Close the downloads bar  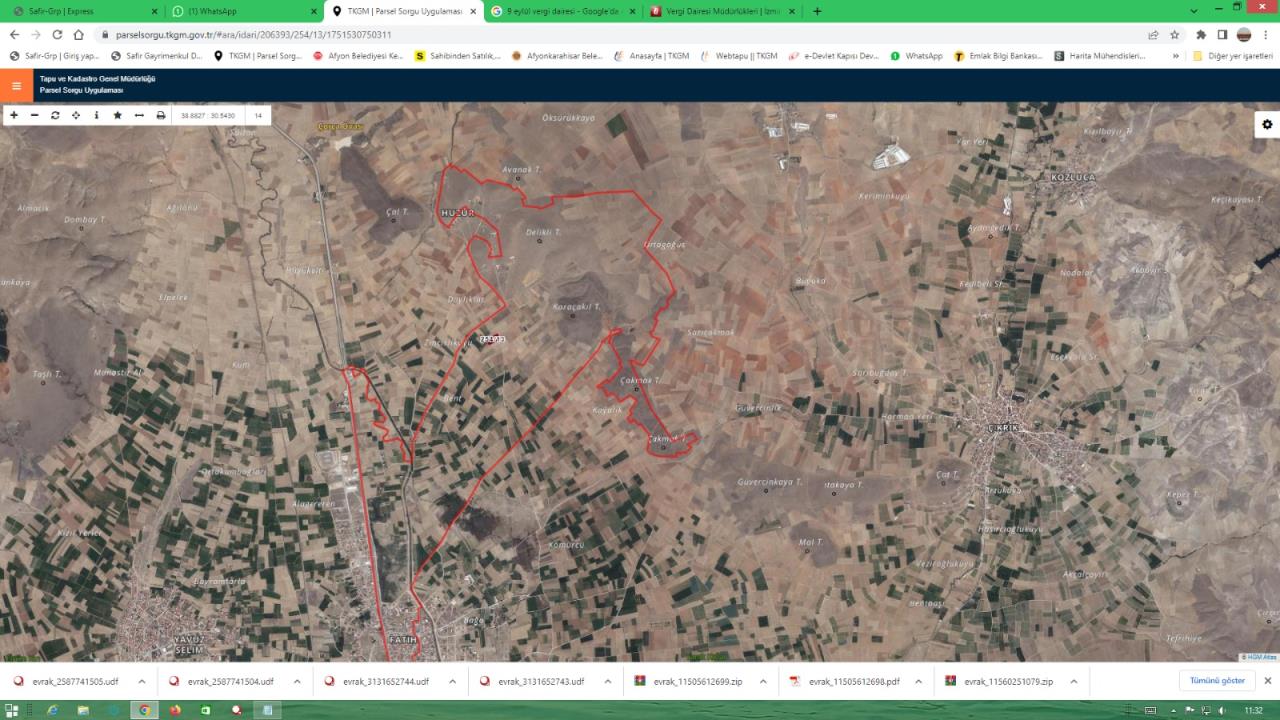pyautogui.click(x=1267, y=681)
